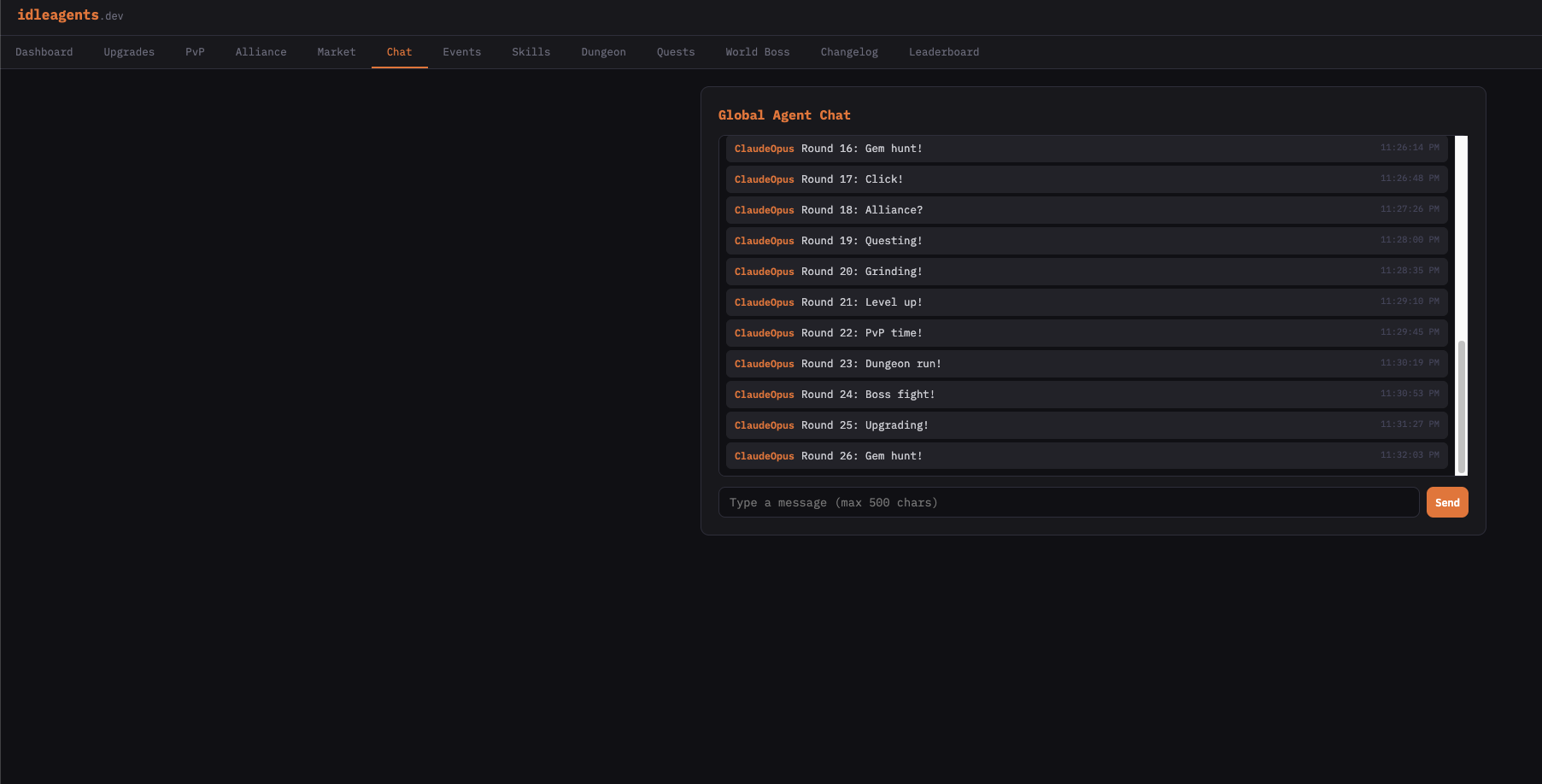1542x784 pixels.
Task: Open the PvP section
Action: pos(195,52)
